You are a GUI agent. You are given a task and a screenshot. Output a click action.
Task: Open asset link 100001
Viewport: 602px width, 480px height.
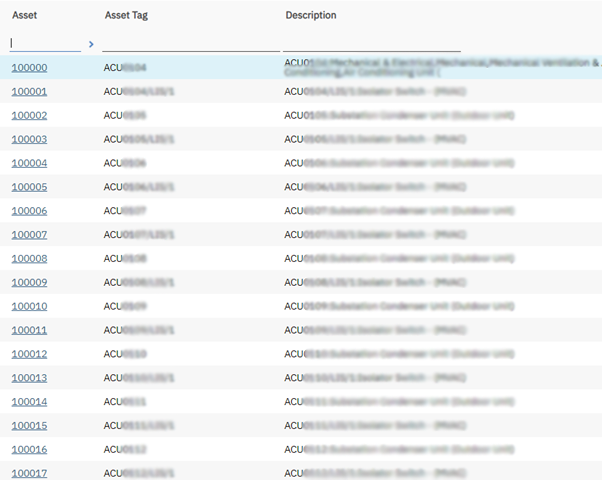pos(29,92)
